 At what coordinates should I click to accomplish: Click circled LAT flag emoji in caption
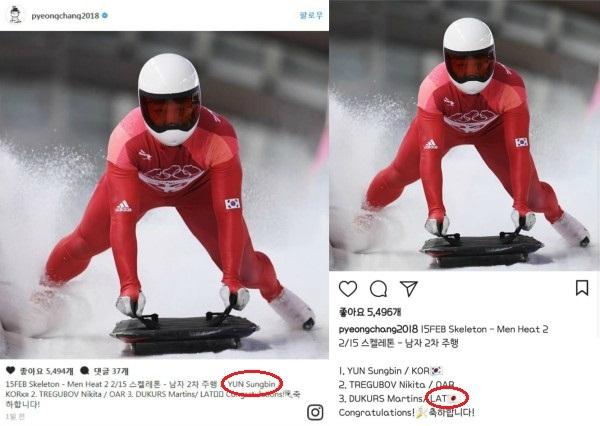click(x=453, y=398)
